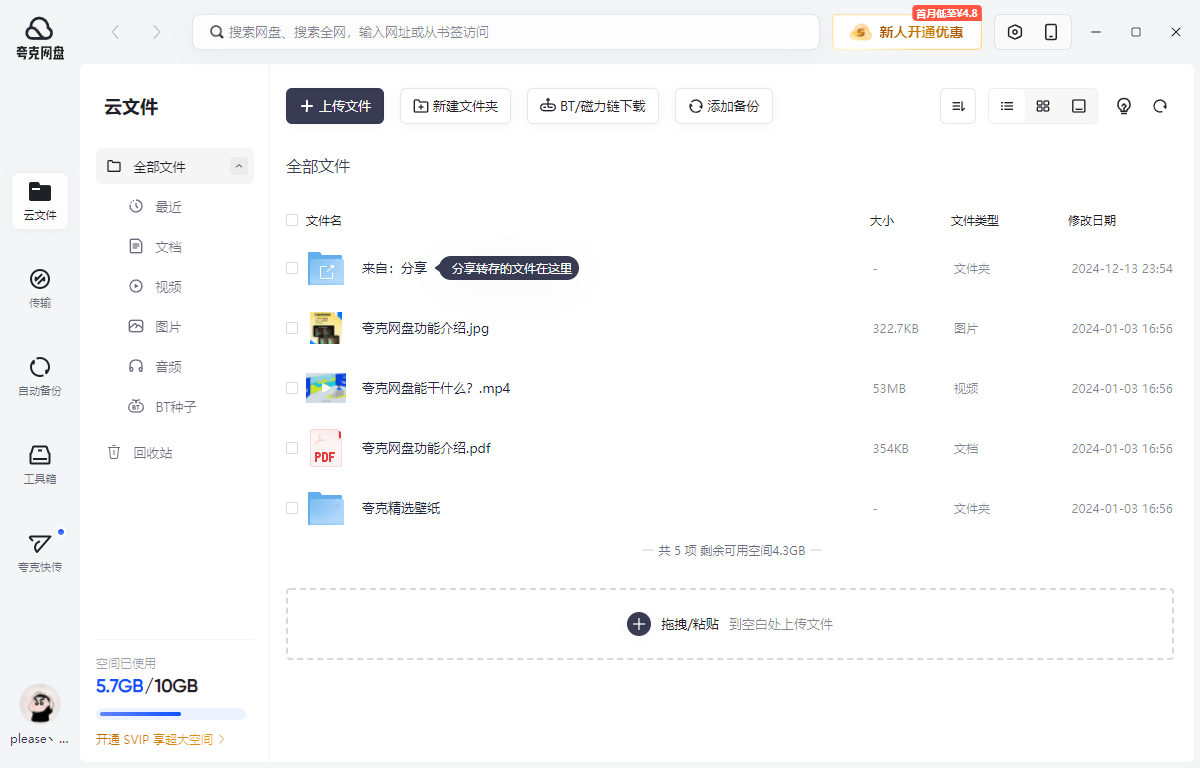Screen dimensions: 1200x768
Task: Collapse the 全部文件 tree chevron
Action: coord(238,166)
